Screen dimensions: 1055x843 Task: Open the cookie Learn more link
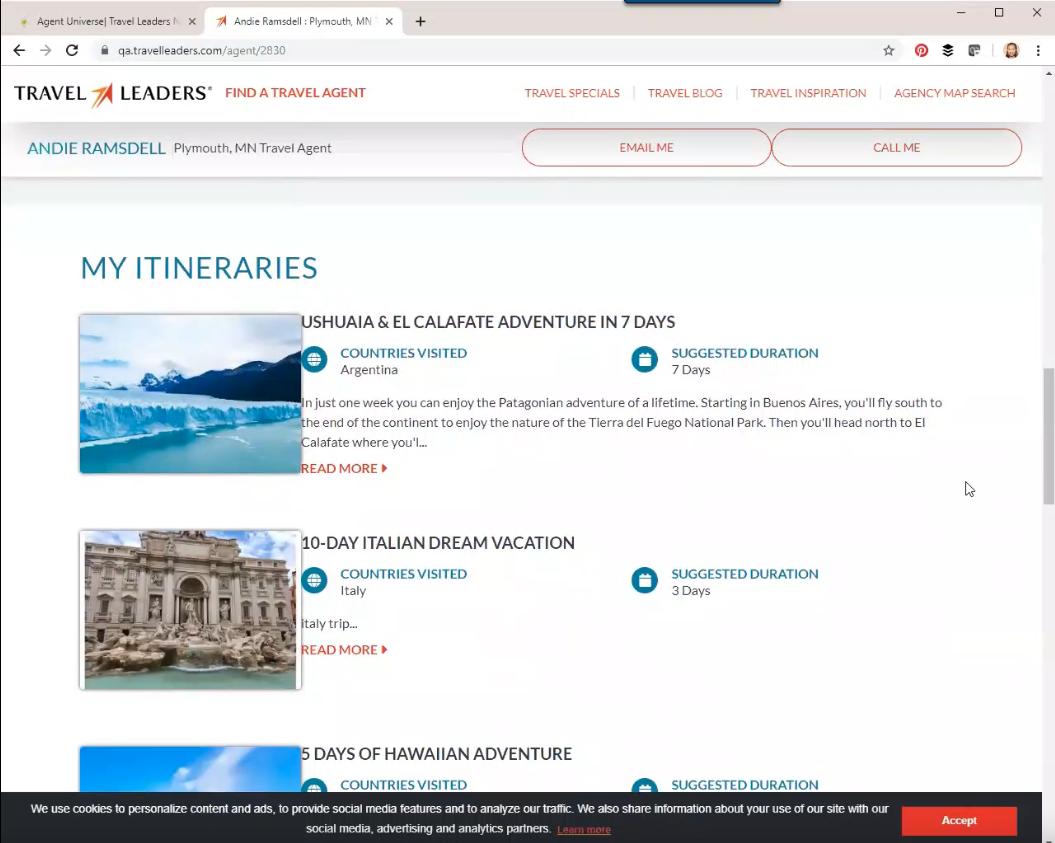tap(584, 830)
